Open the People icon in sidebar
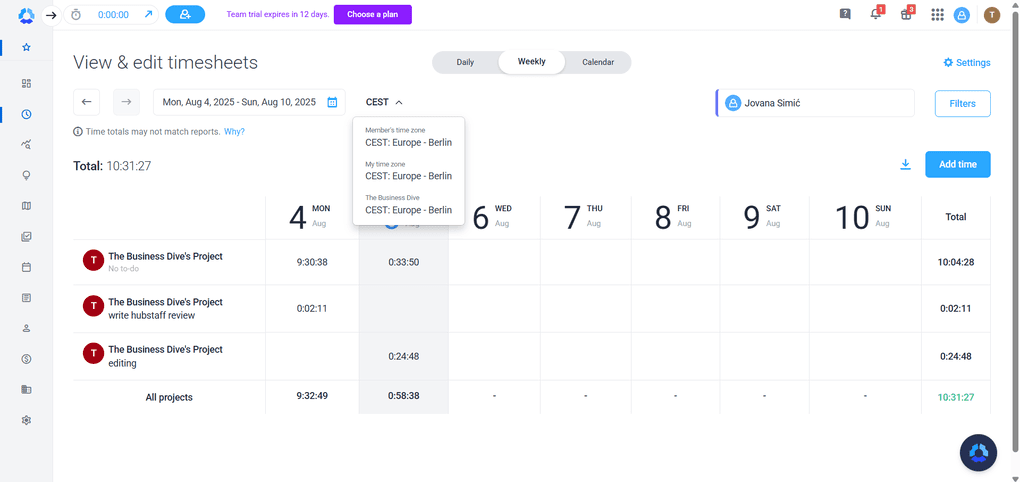The height and width of the screenshot is (482, 1020). pyautogui.click(x=26, y=328)
